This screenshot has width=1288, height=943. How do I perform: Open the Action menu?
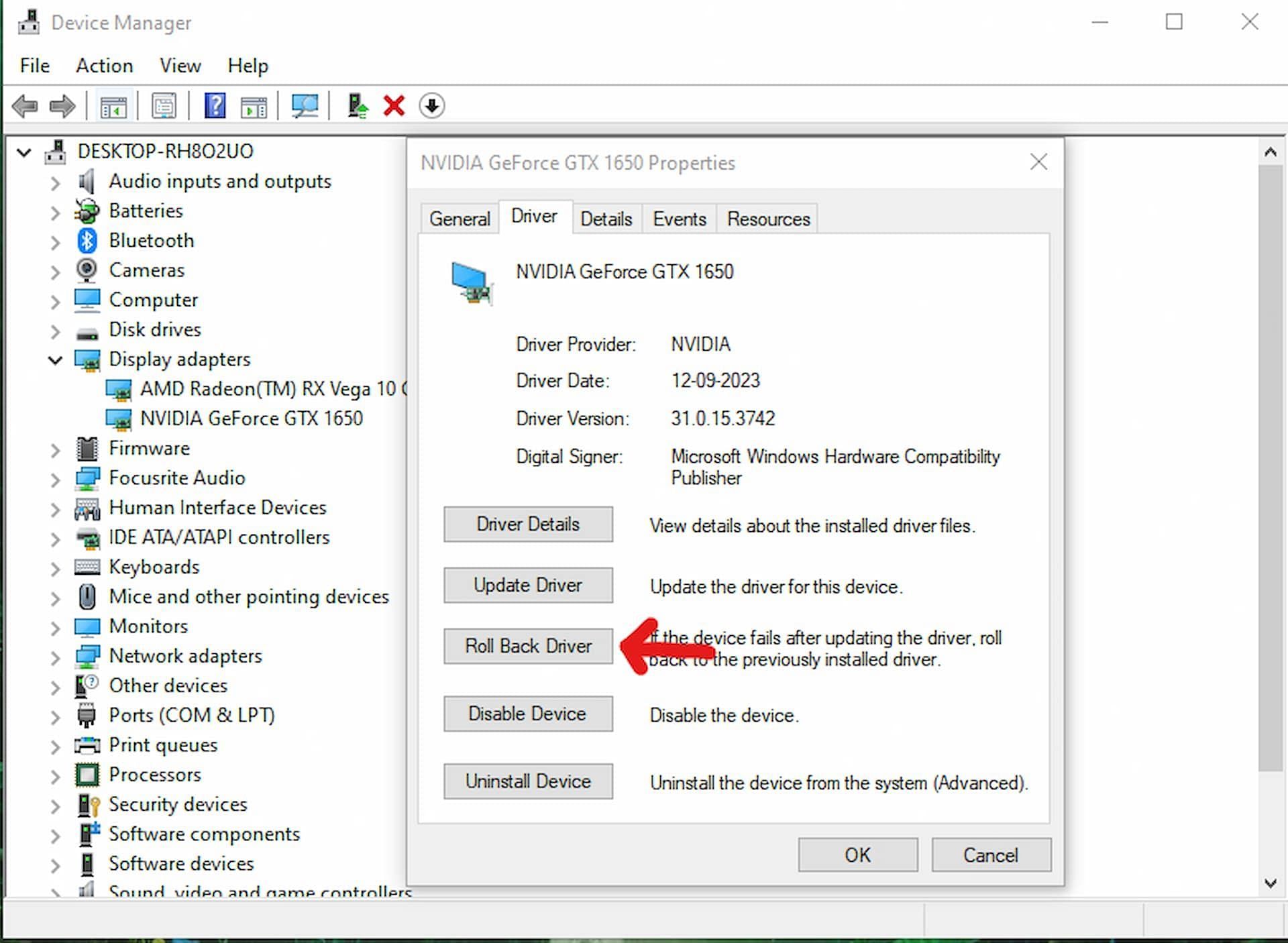(104, 66)
